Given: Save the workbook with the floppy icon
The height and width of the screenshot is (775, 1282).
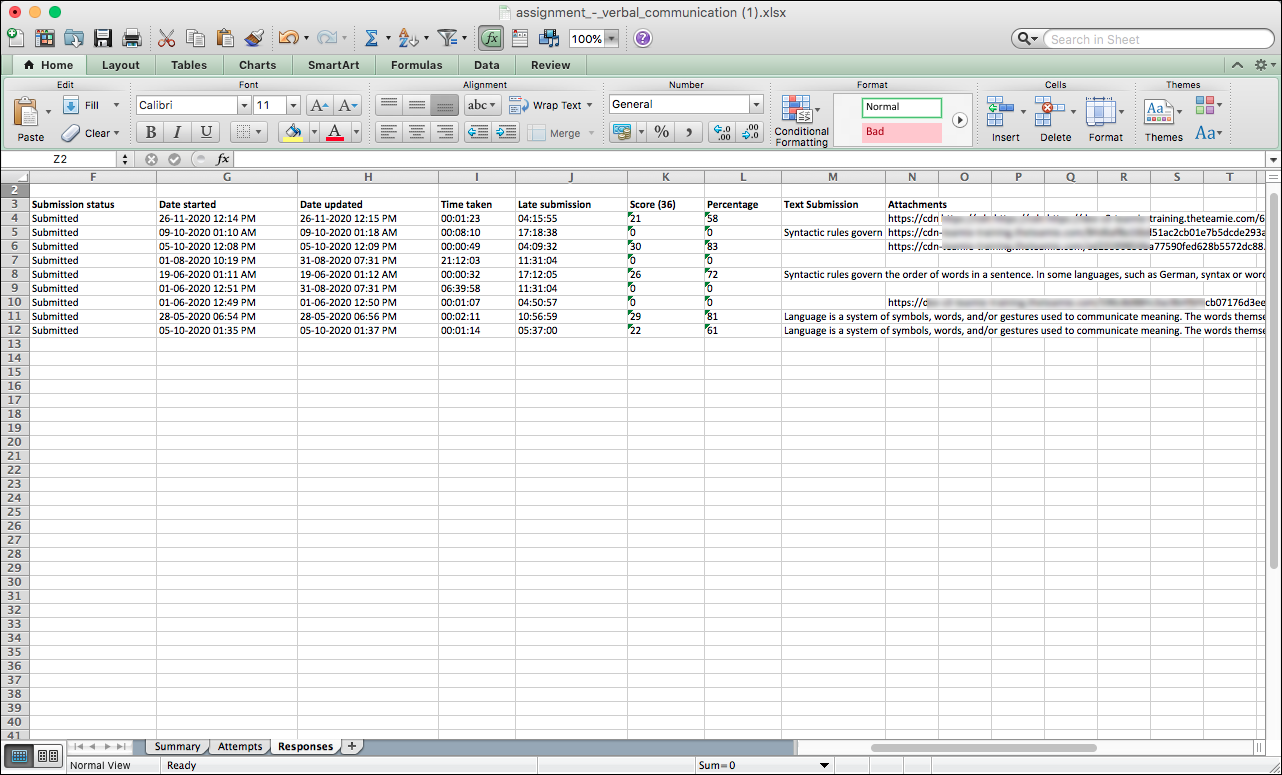Looking at the screenshot, I should [102, 38].
